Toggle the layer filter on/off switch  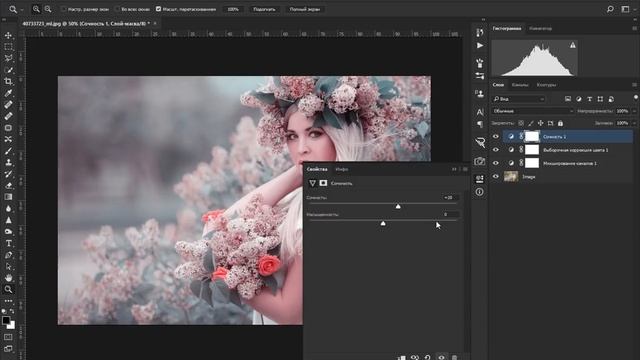pos(636,98)
